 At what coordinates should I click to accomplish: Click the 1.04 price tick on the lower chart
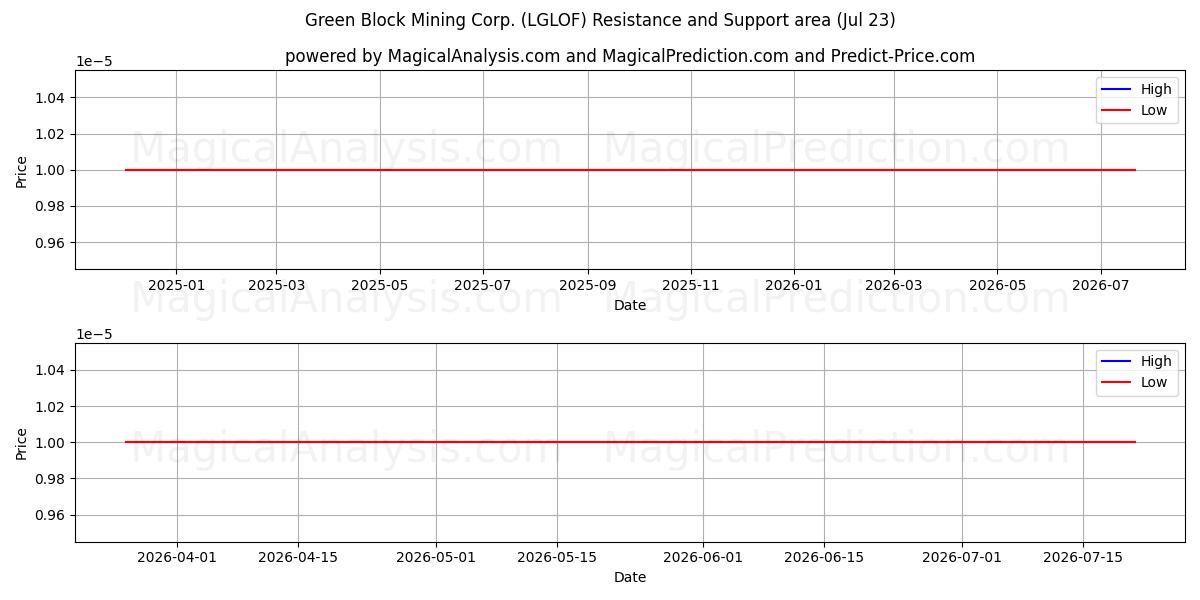(51, 370)
